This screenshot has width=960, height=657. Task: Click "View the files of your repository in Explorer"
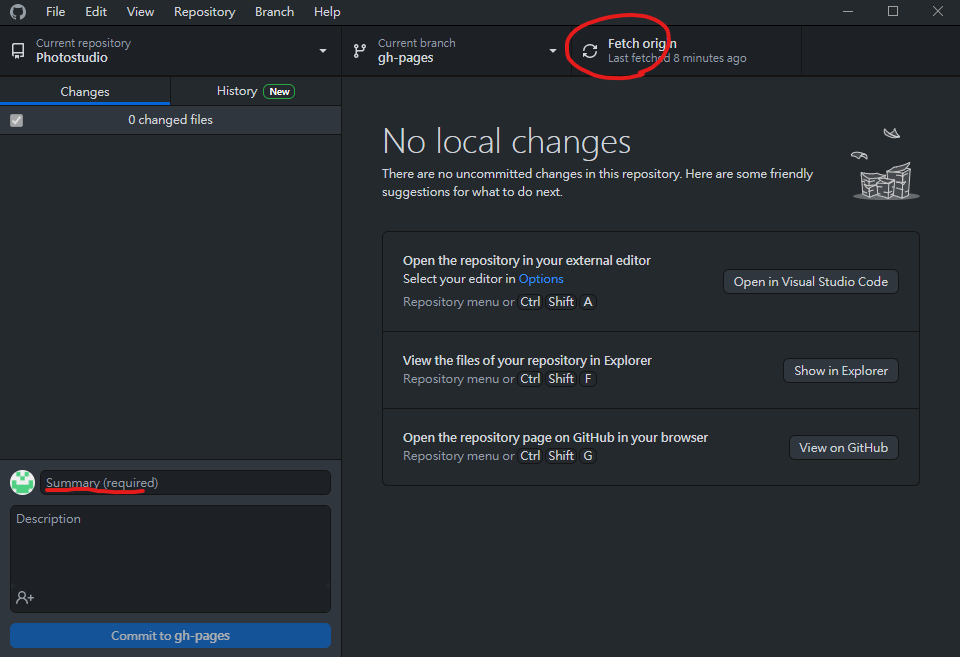point(527,360)
